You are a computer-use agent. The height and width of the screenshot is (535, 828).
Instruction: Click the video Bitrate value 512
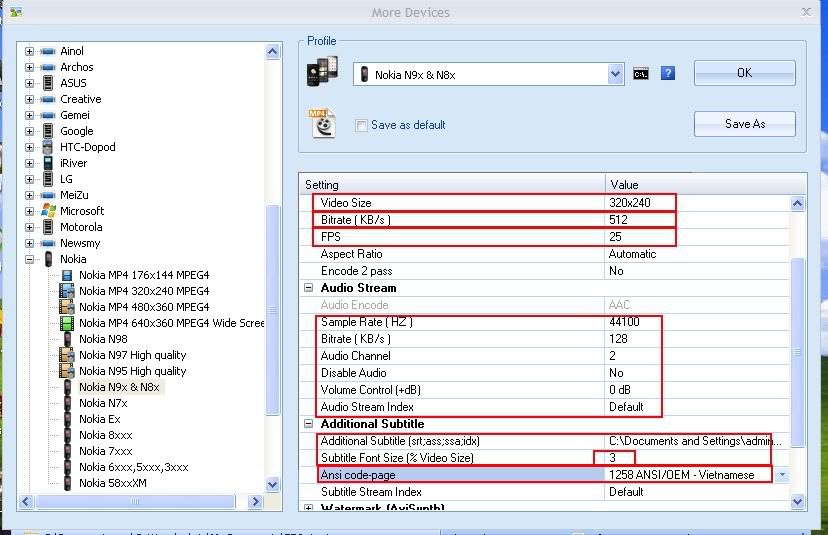coord(618,220)
